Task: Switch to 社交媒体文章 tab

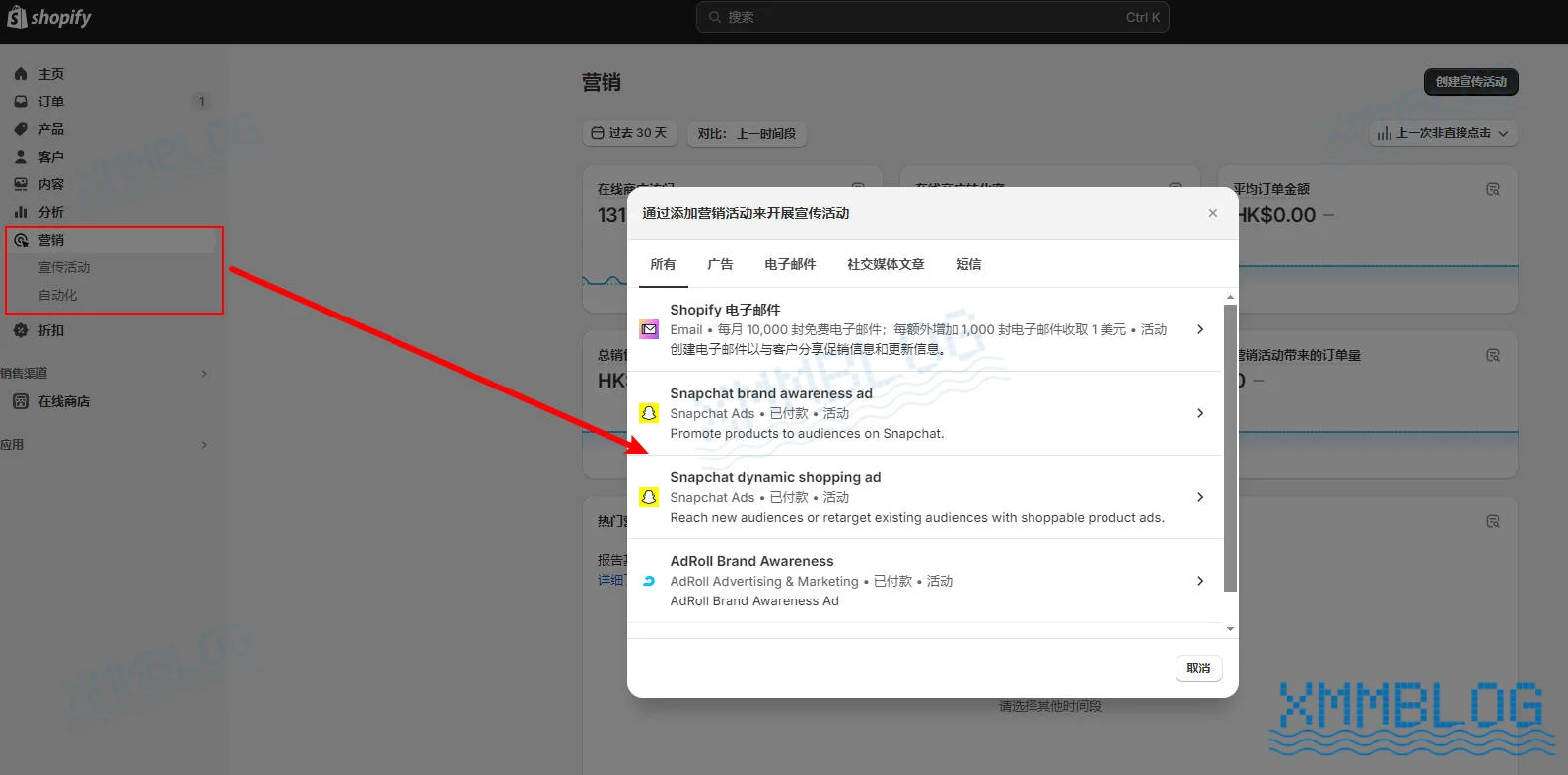Action: [886, 264]
